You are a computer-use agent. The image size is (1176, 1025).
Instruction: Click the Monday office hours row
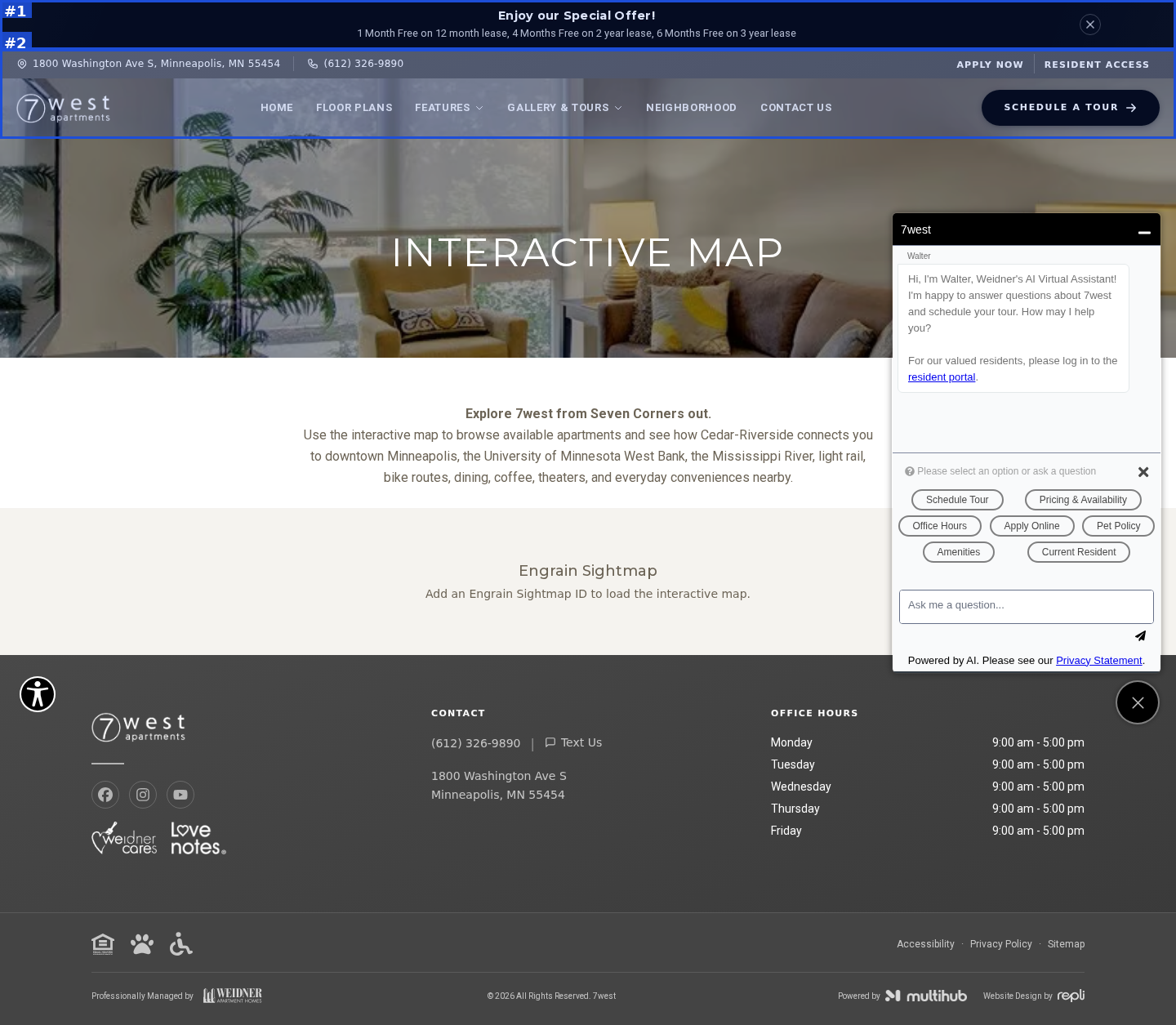[928, 742]
